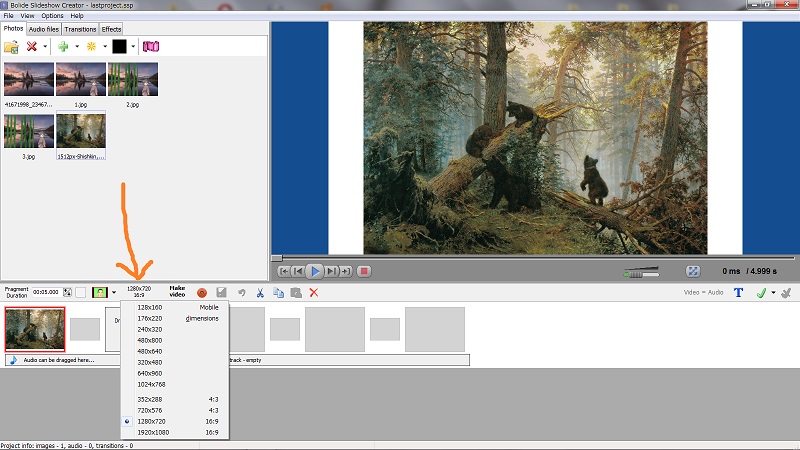The height and width of the screenshot is (450, 800).
Task: Select the bear painting slide on the timeline
Action: pyautogui.click(x=35, y=330)
